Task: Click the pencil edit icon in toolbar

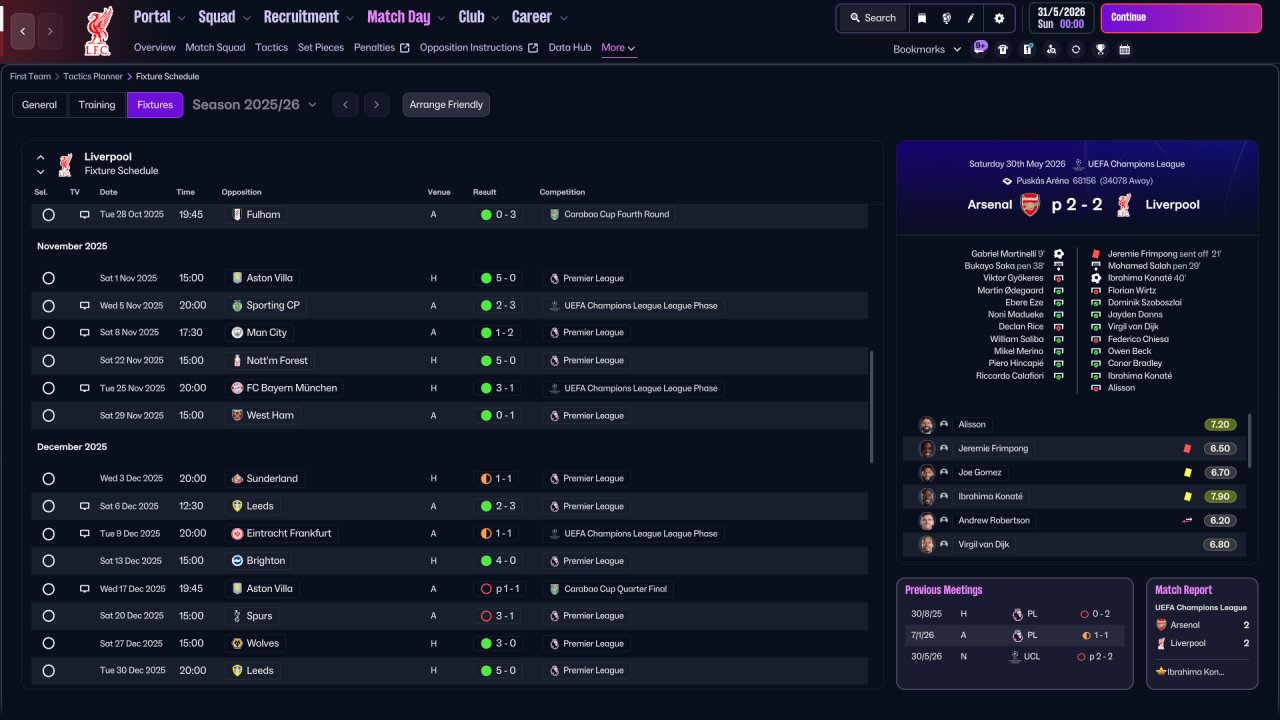Action: tap(971, 18)
